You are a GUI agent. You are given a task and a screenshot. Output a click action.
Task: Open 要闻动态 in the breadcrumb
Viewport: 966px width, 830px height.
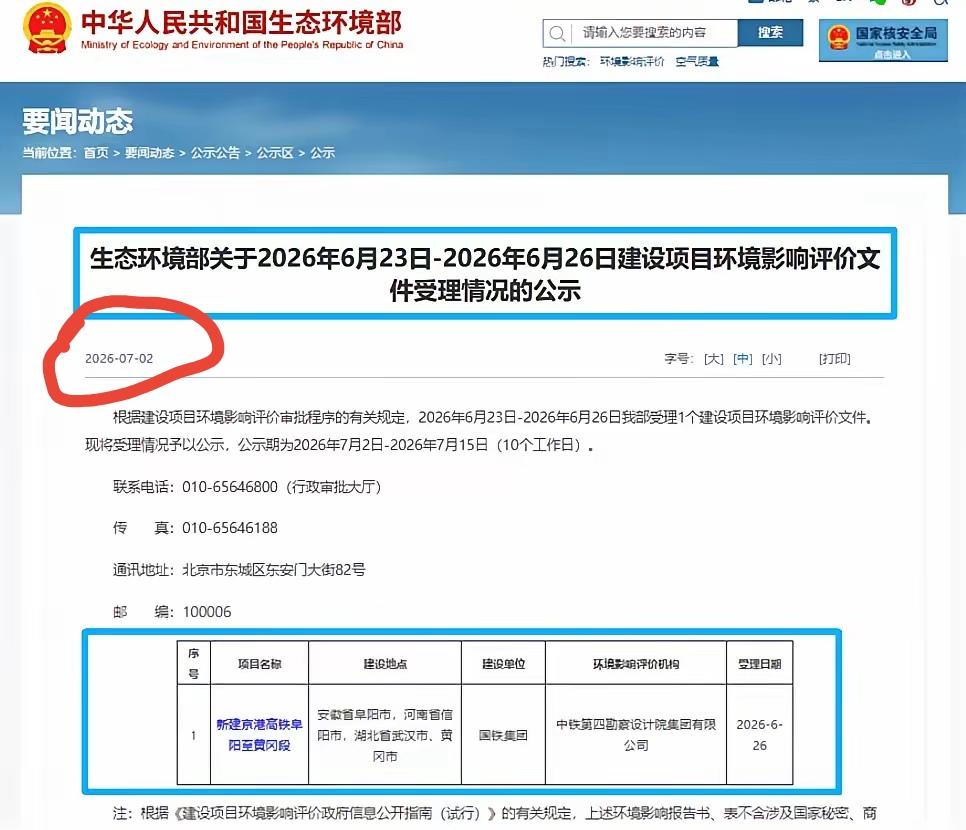point(149,153)
